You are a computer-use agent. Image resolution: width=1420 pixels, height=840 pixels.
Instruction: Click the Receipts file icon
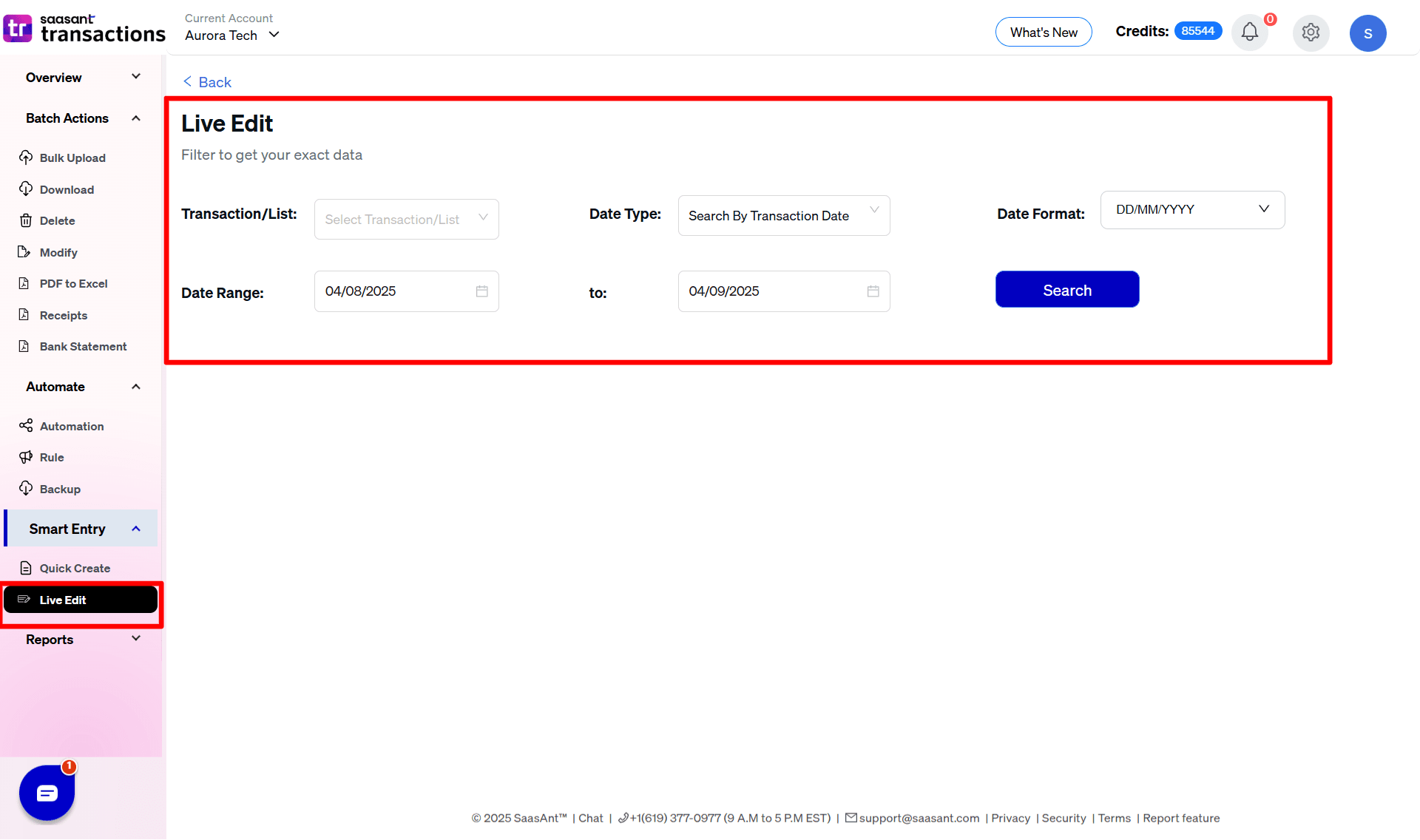tap(24, 315)
